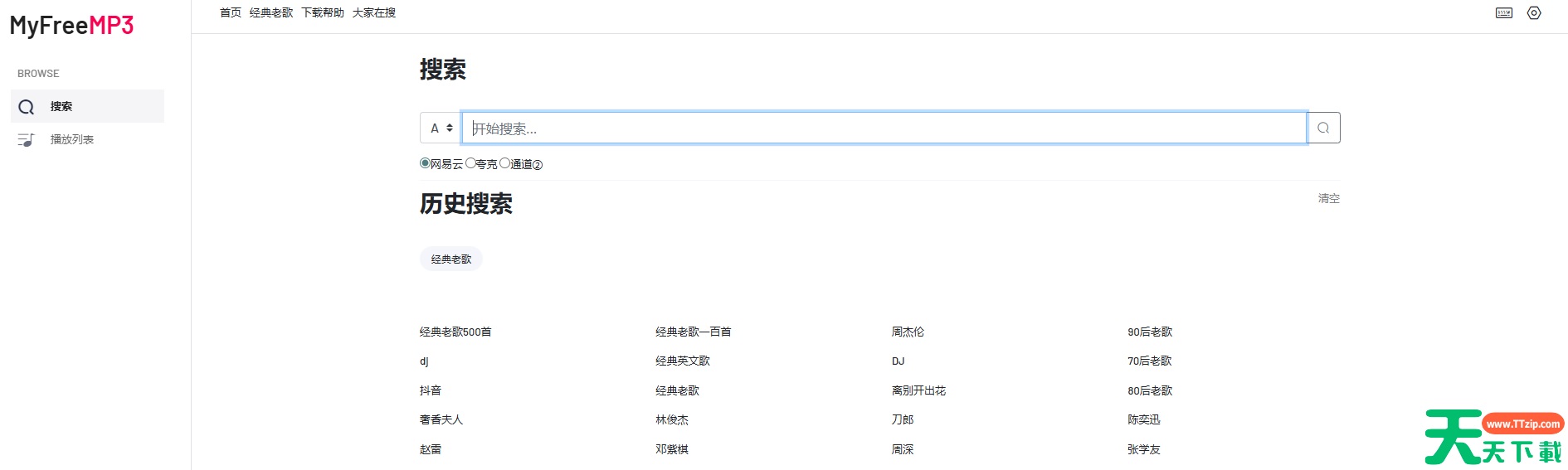Open the 下载帮助 menu item

point(323,13)
